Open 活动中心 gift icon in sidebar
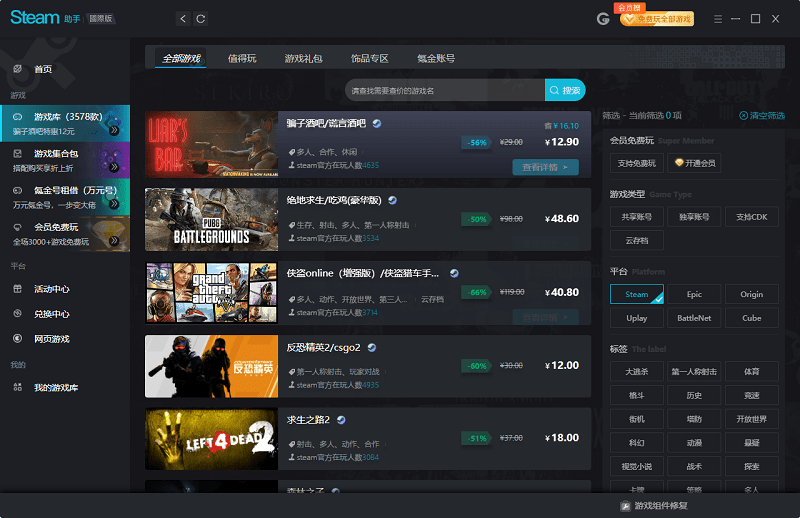The width and height of the screenshot is (800, 518). pos(17,289)
